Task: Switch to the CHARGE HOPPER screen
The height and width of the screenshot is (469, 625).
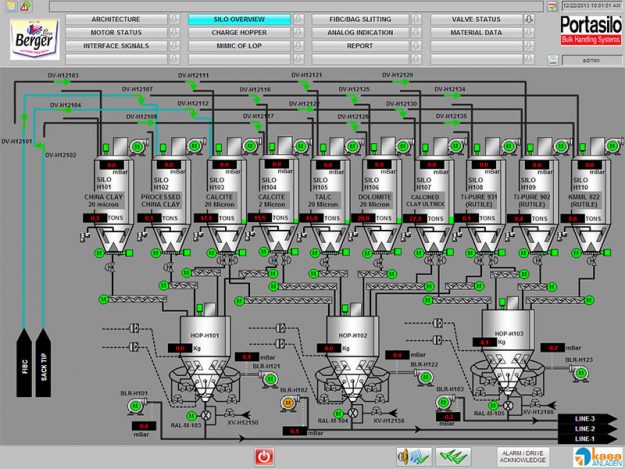Action: point(239,33)
